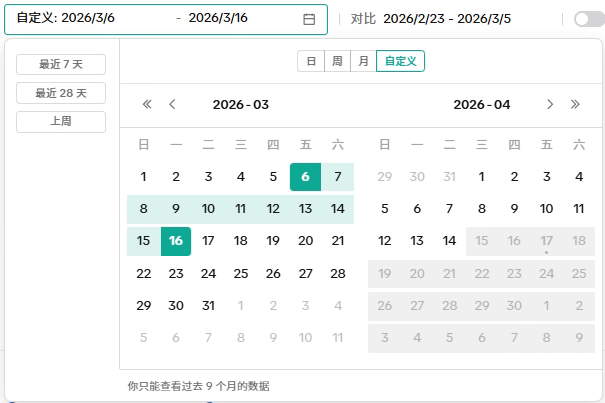
Task: Open the 2026-03 month header picker
Action: point(240,104)
